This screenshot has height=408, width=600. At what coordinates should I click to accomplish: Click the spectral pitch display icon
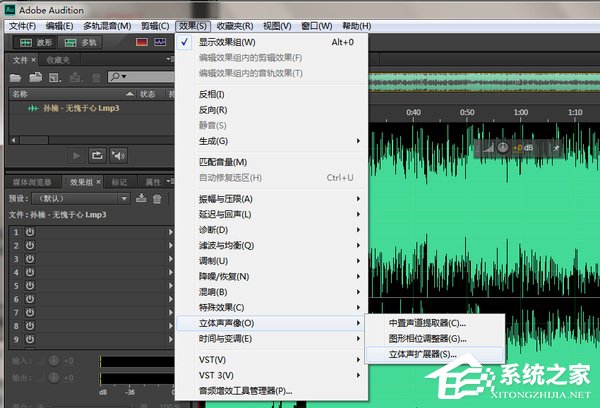(160, 42)
